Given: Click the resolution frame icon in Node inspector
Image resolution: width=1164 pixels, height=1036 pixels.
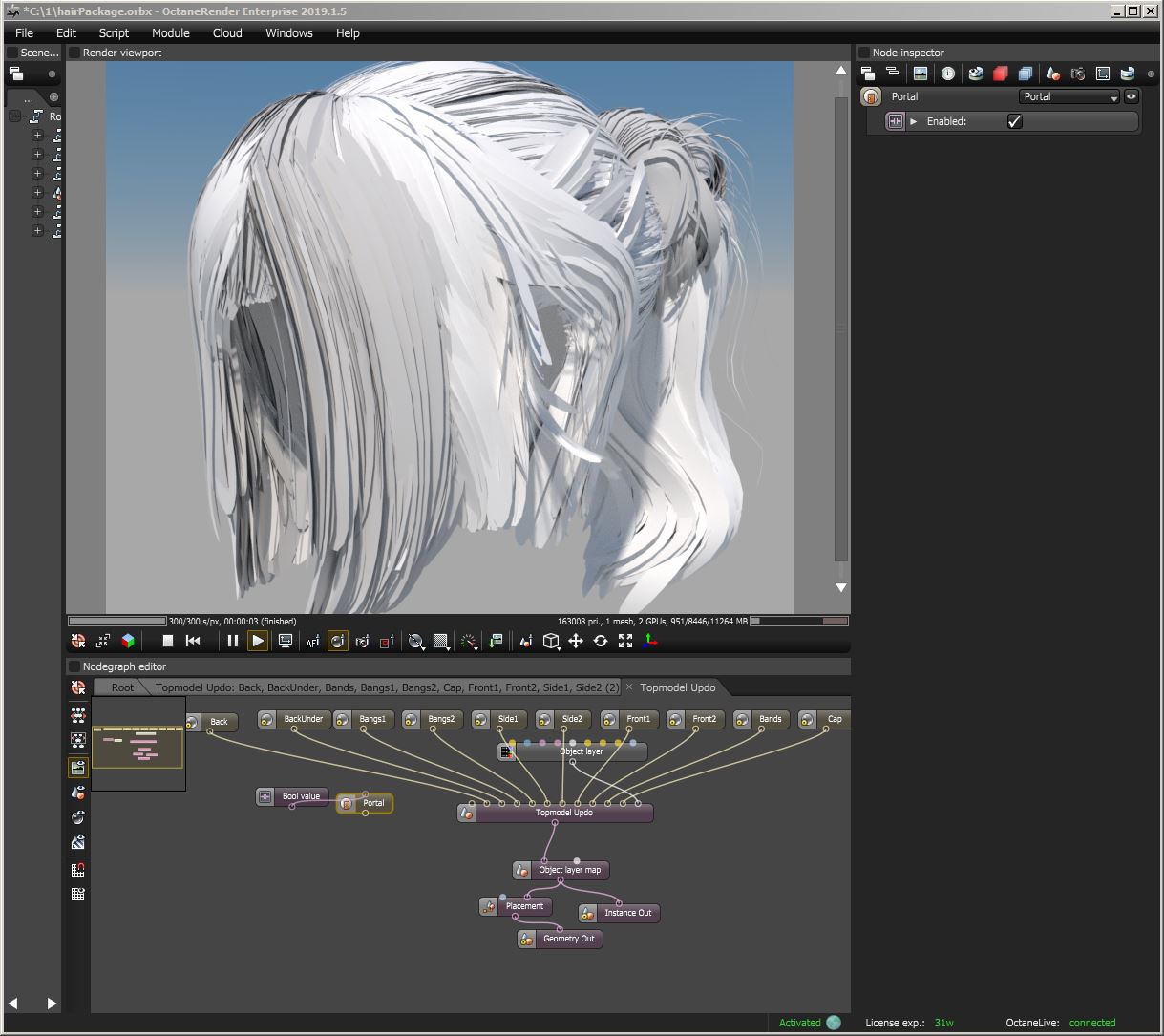Looking at the screenshot, I should tap(1102, 74).
